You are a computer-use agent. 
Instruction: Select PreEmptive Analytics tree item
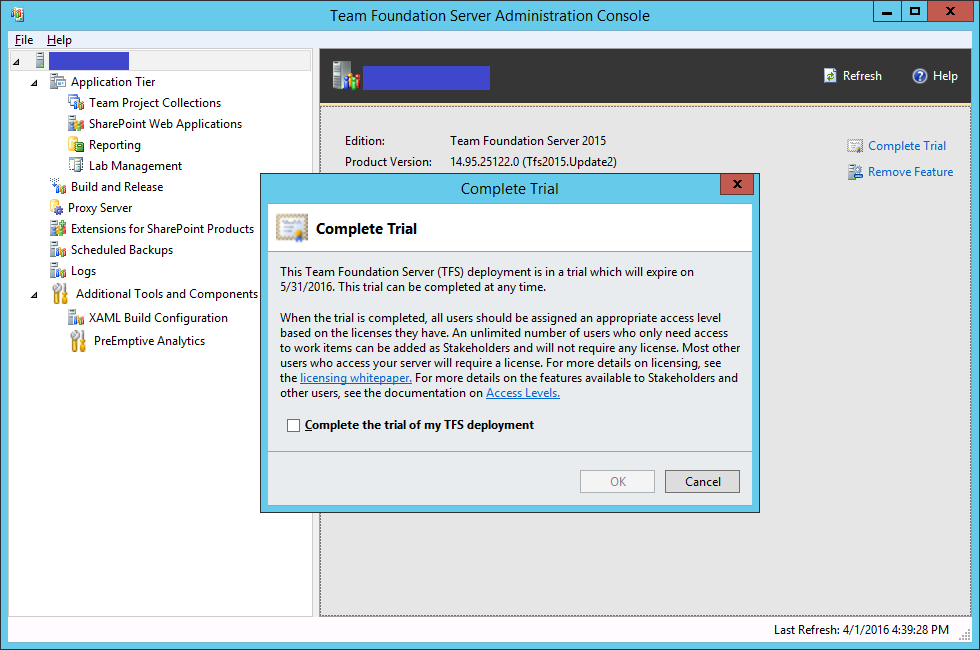[149, 341]
